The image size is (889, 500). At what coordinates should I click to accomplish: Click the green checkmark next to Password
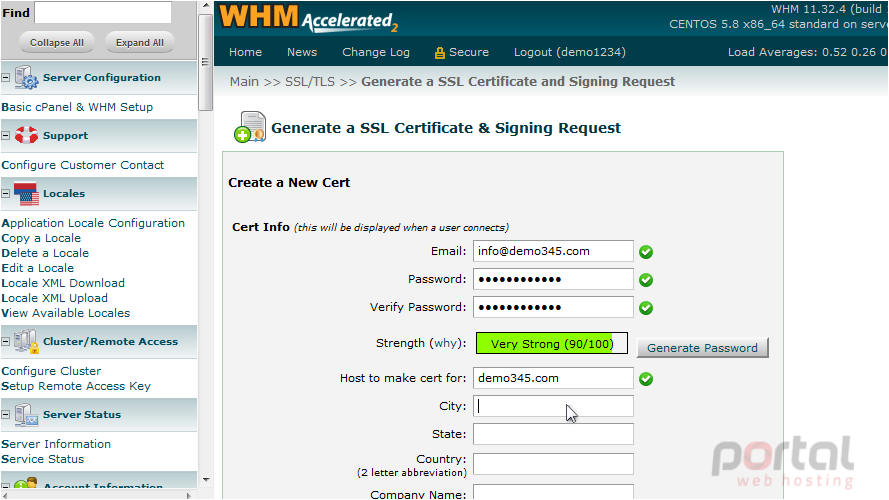(x=646, y=280)
